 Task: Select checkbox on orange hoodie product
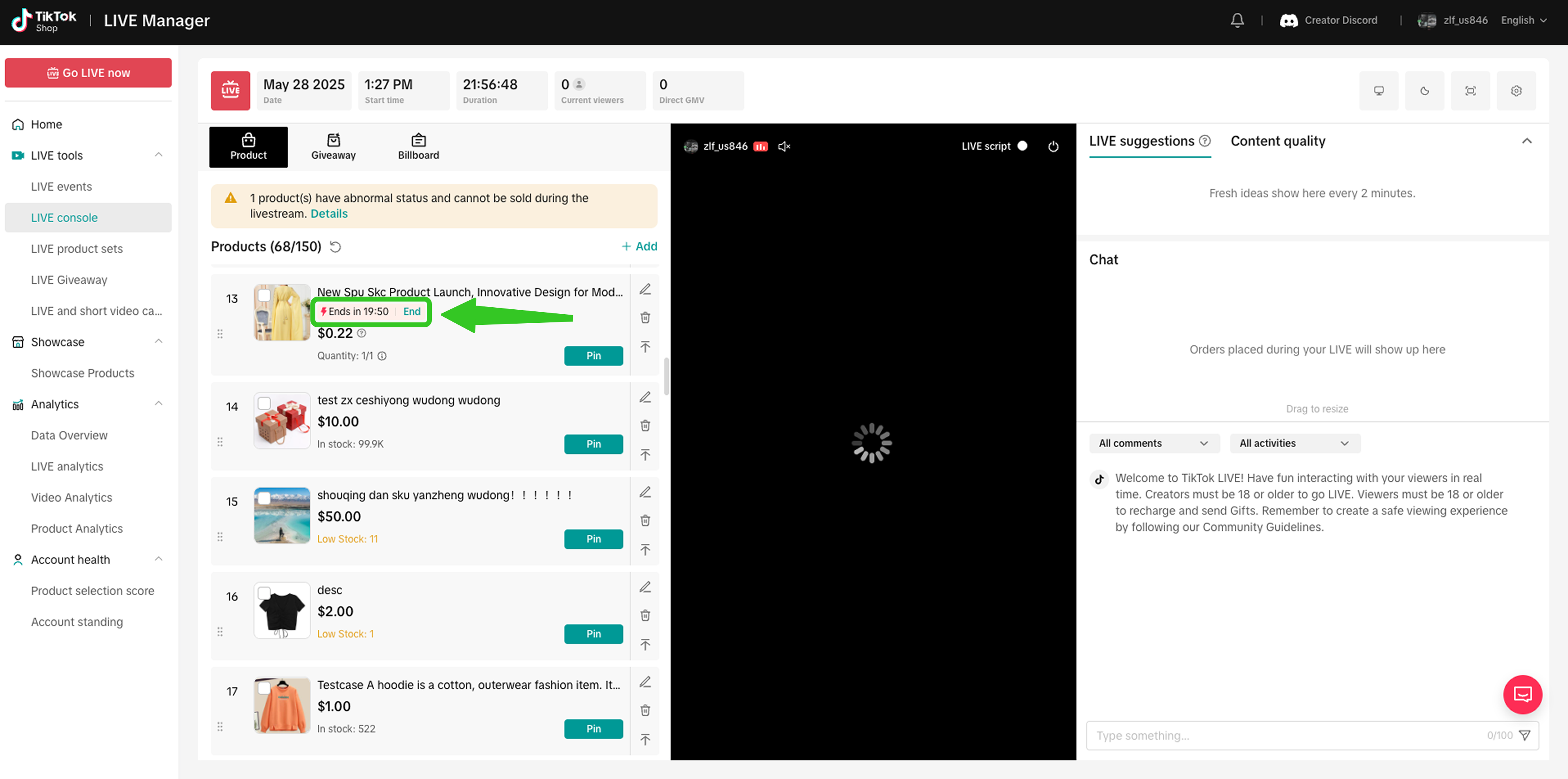264,688
